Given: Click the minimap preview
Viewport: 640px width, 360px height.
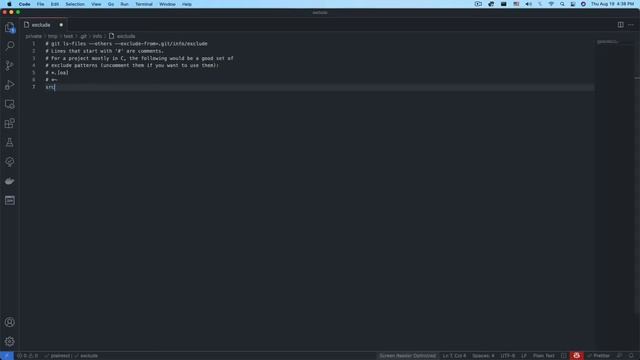Looking at the screenshot, I should (607, 42).
